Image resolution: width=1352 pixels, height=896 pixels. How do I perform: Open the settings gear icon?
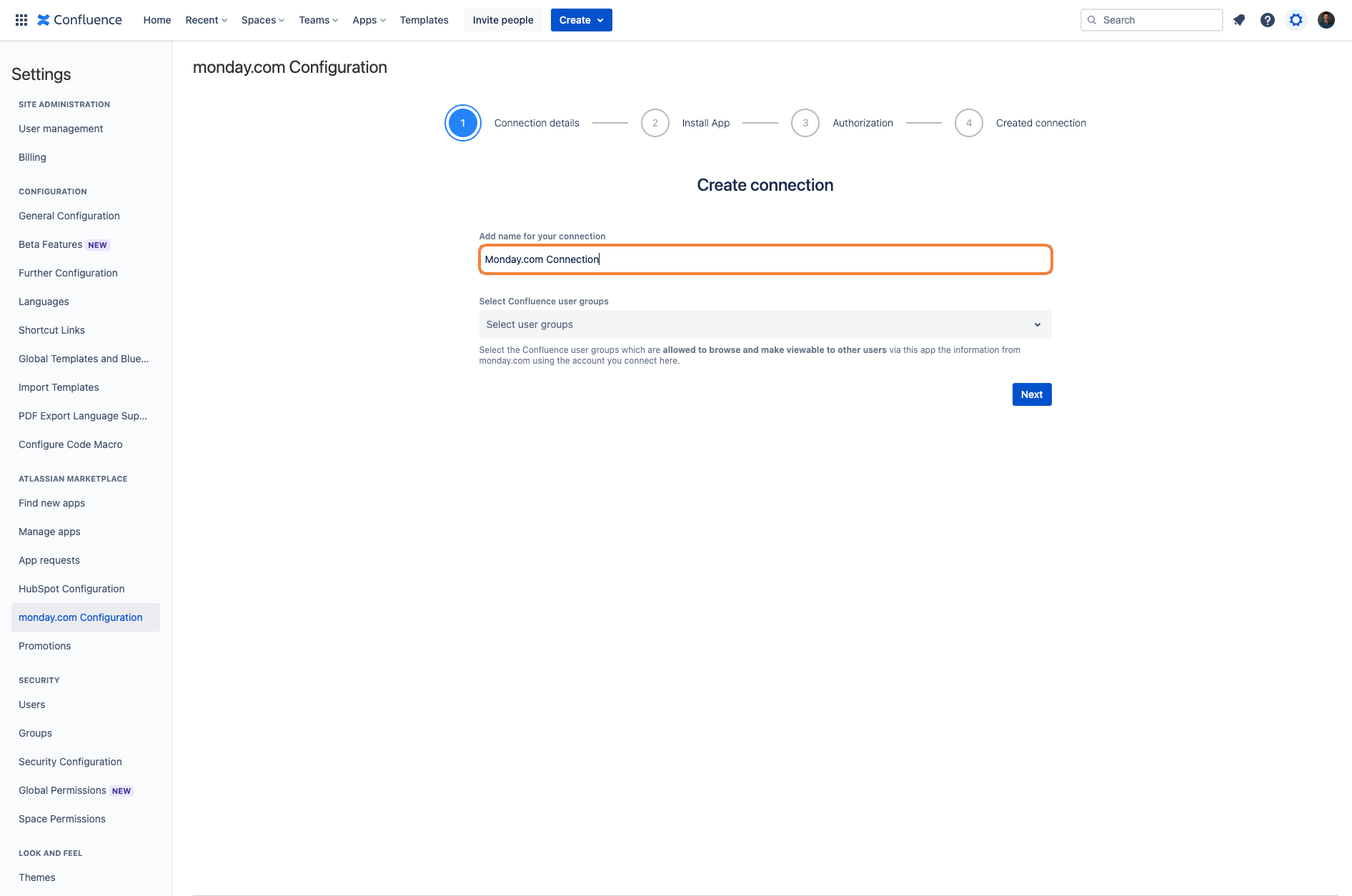tap(1296, 20)
